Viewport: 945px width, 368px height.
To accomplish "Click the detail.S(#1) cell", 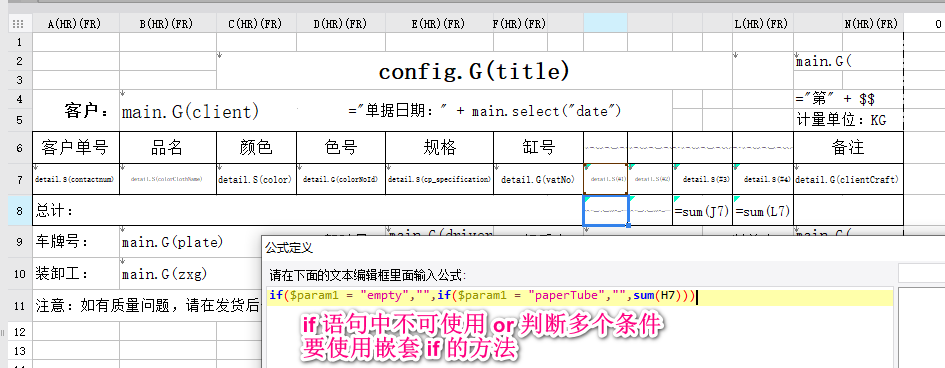I will (605, 179).
